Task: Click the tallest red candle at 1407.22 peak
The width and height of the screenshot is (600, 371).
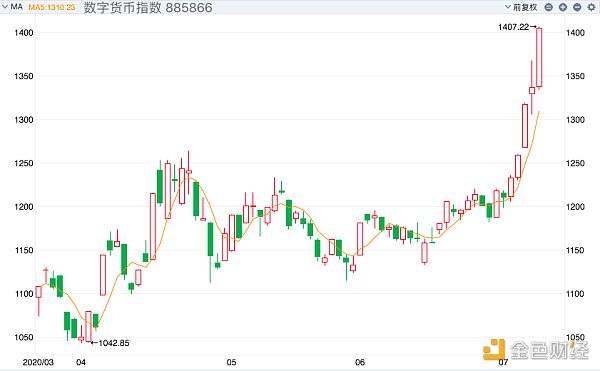Action: tap(539, 58)
